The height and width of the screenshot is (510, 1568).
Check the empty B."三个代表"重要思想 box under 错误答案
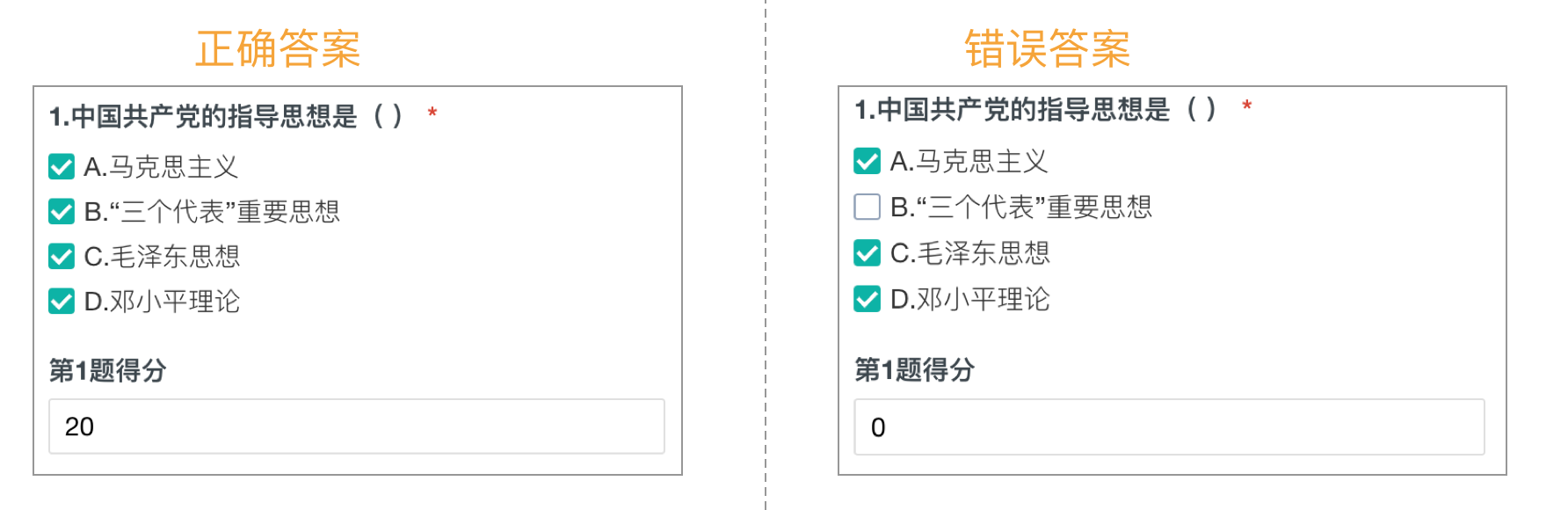point(867,207)
